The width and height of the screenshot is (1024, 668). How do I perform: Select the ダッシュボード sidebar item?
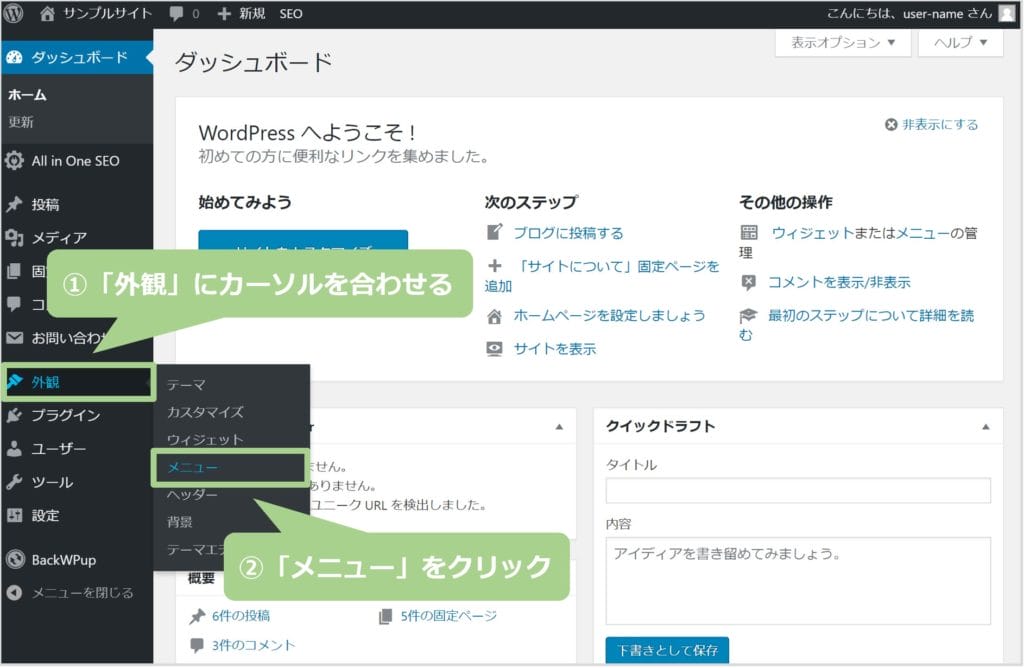pos(76,57)
